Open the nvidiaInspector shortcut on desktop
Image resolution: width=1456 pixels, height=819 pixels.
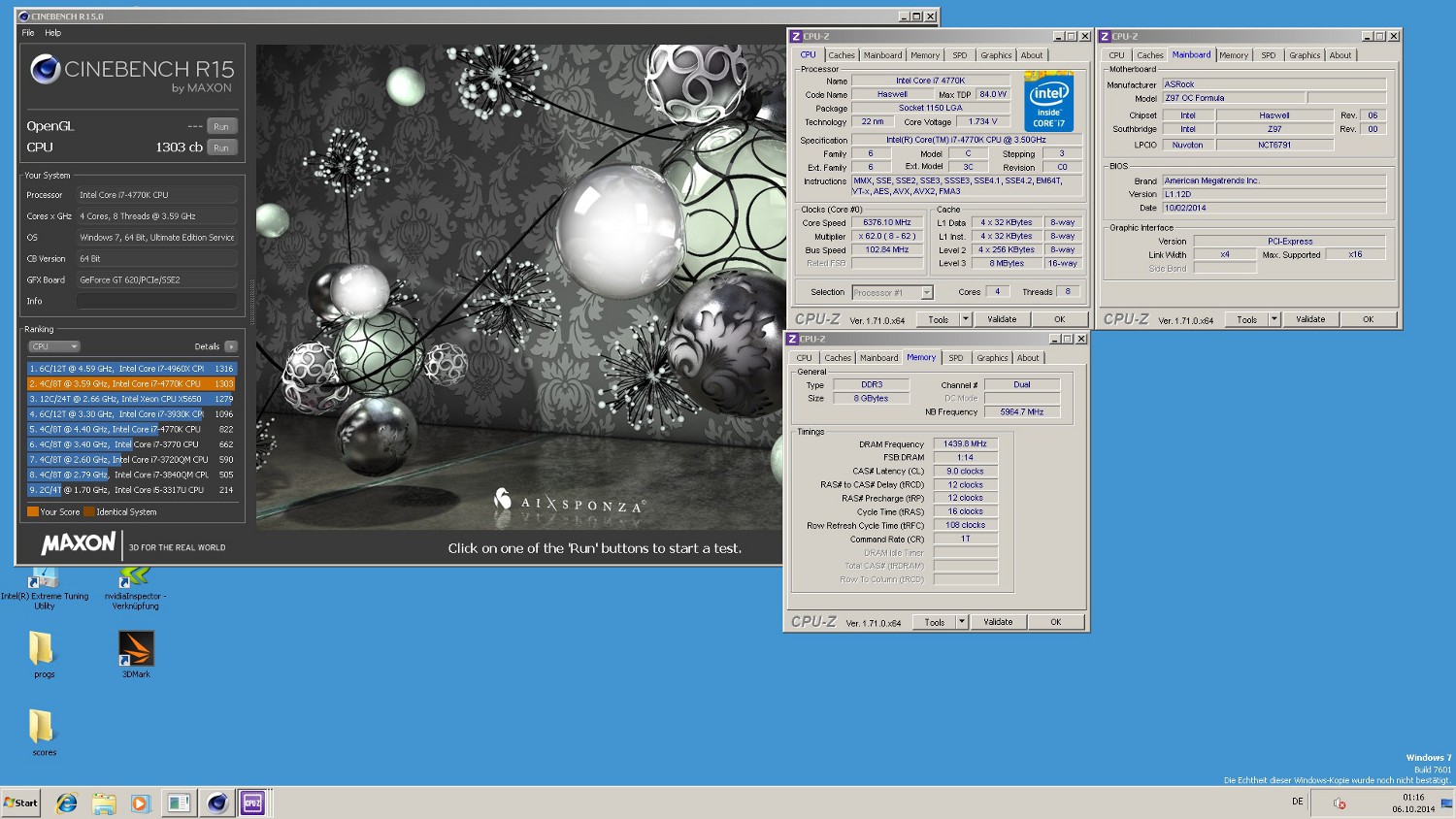pos(135,588)
